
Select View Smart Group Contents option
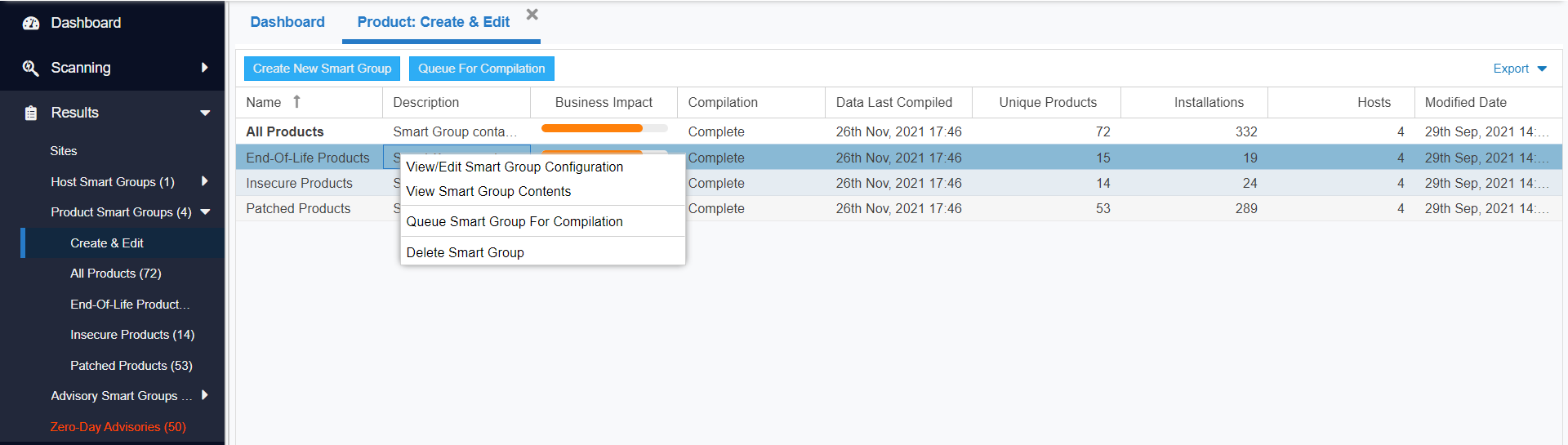pos(488,191)
